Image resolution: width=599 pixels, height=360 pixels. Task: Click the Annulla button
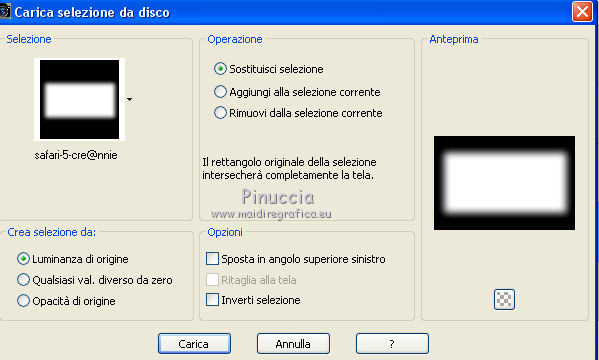pos(293,344)
